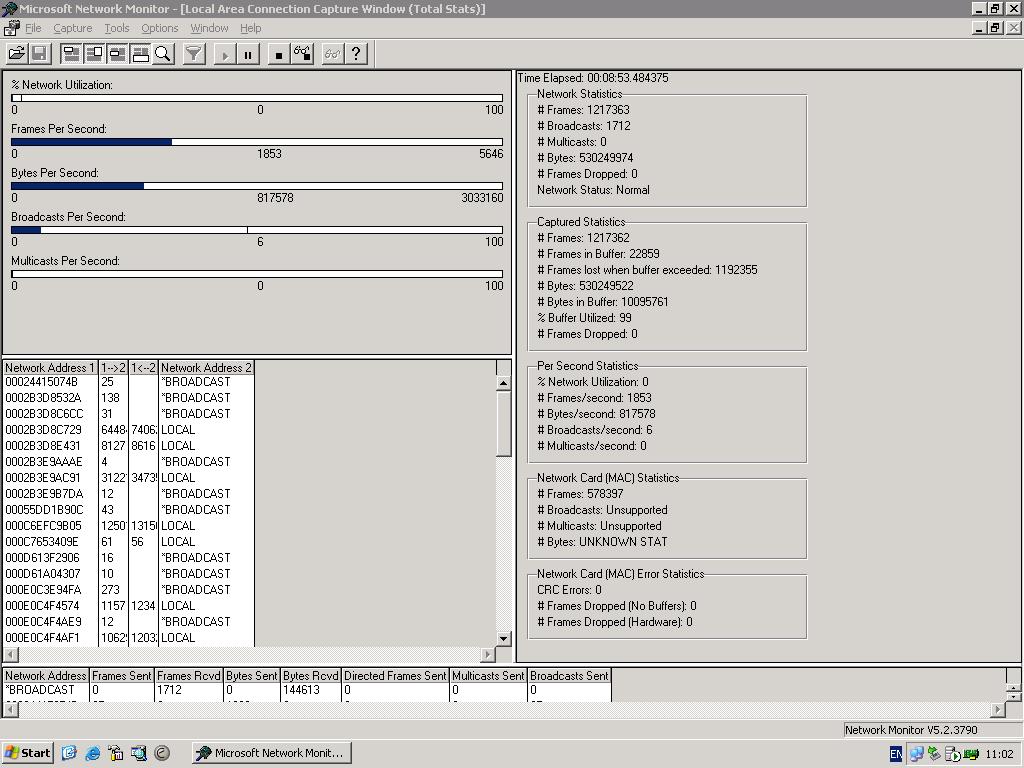The height and width of the screenshot is (768, 1024).
Task: Launch Internet Explorer from quick launch
Action: tap(92, 753)
